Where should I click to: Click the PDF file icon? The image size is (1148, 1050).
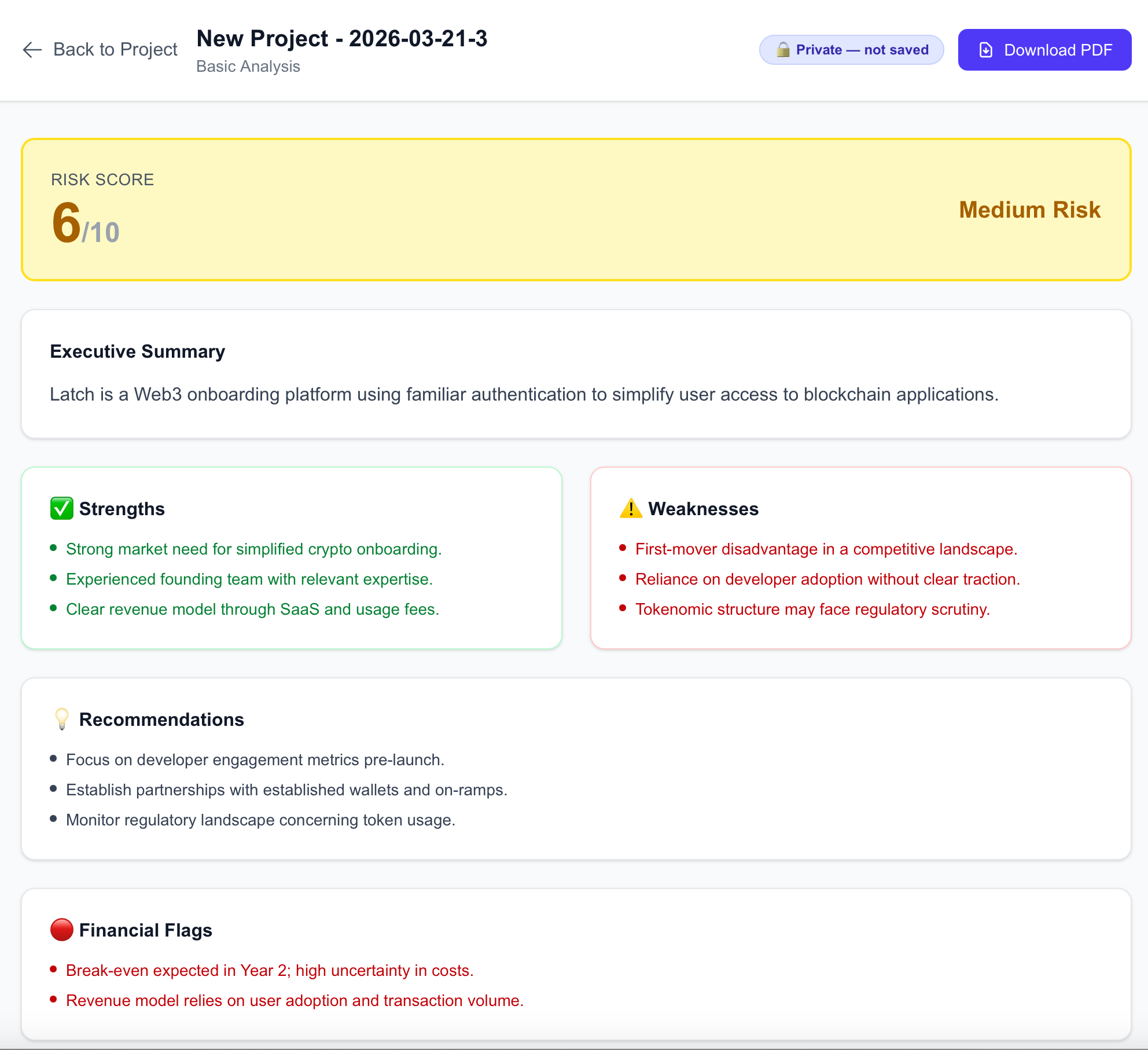[986, 50]
